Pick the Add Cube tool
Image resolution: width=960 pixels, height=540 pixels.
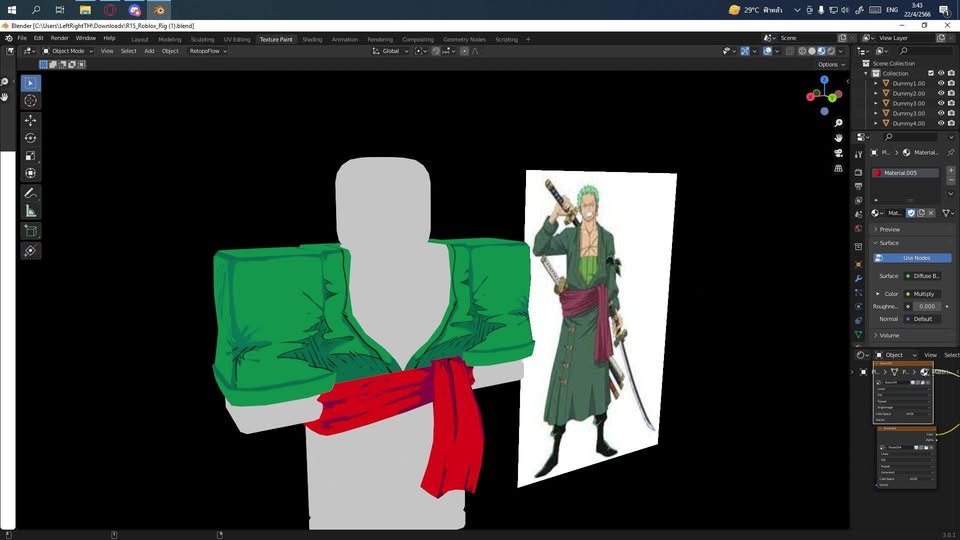(31, 231)
